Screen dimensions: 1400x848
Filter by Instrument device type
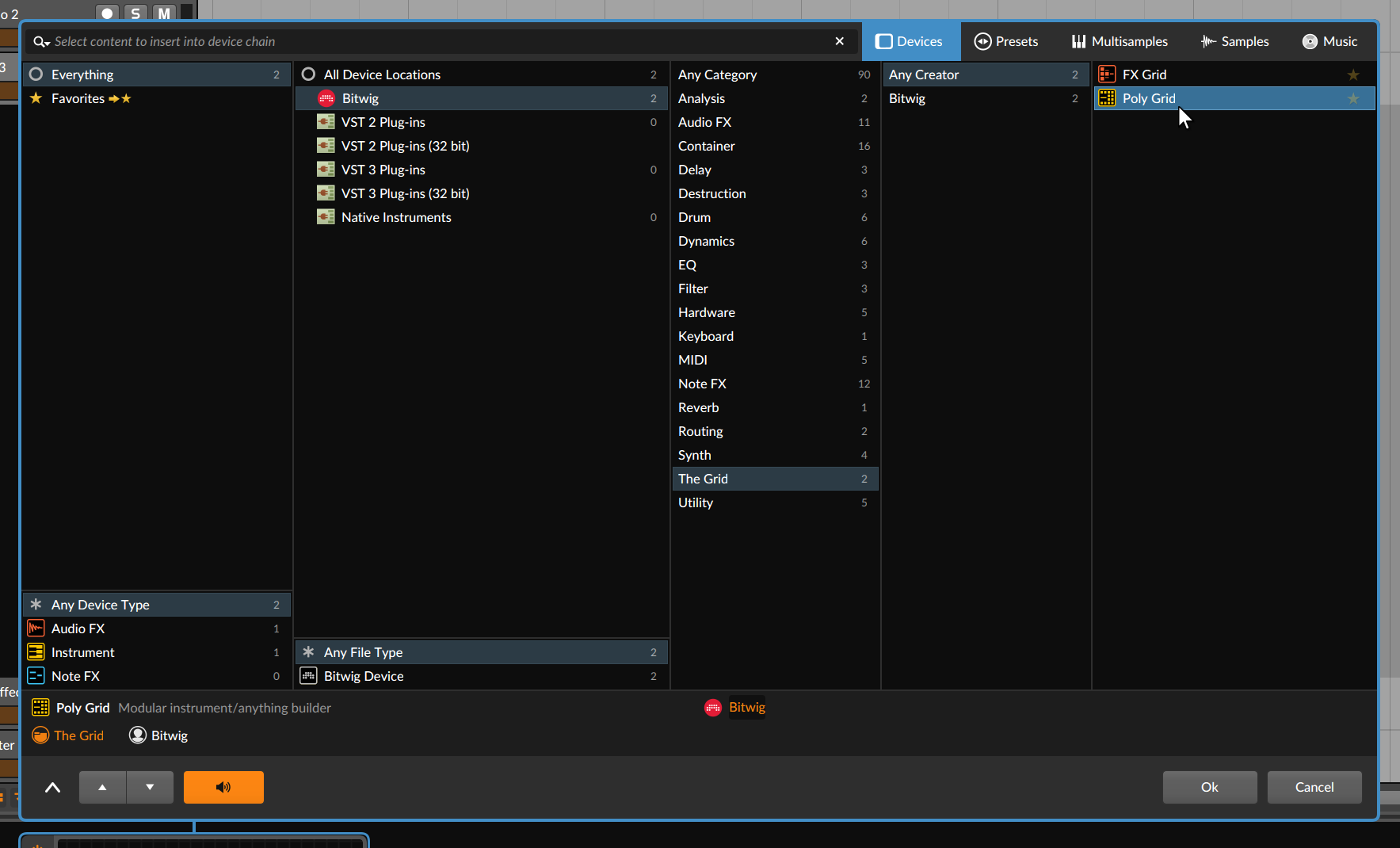(156, 652)
